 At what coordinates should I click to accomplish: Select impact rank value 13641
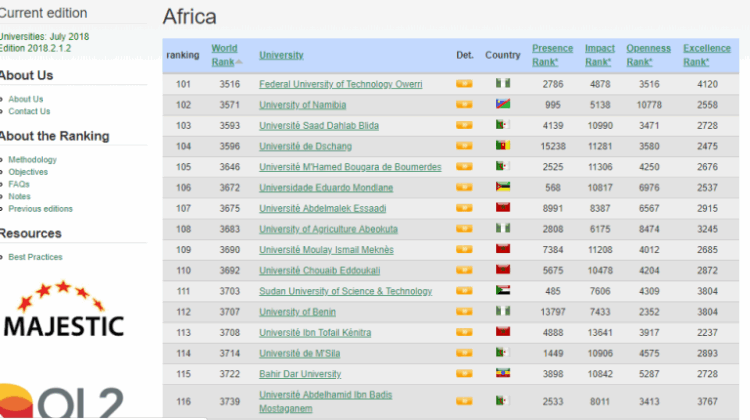[x=600, y=332]
